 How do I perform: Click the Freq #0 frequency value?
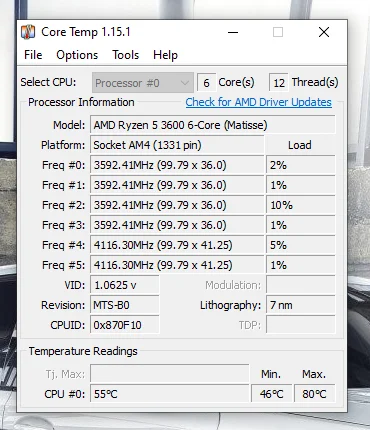[177, 165]
